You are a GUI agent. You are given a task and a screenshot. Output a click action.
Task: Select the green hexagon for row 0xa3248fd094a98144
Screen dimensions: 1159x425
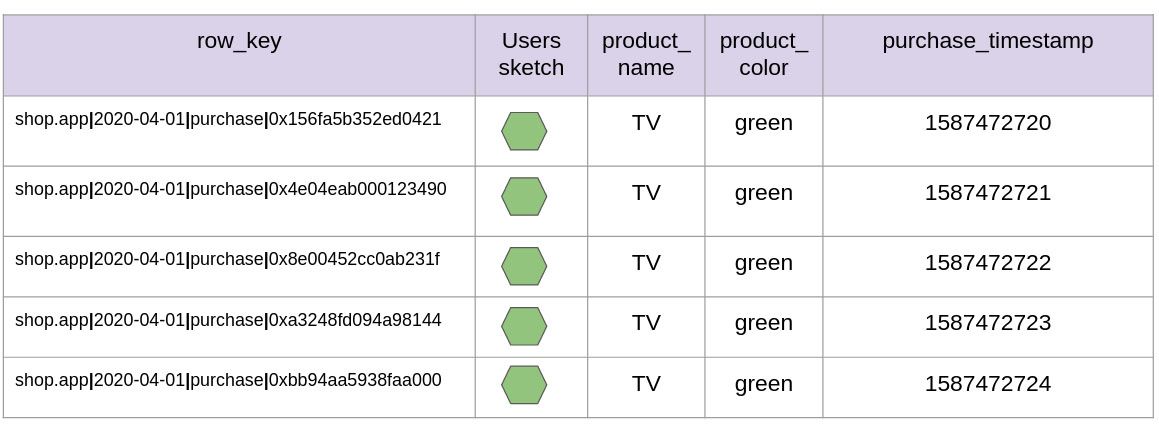[x=524, y=326]
